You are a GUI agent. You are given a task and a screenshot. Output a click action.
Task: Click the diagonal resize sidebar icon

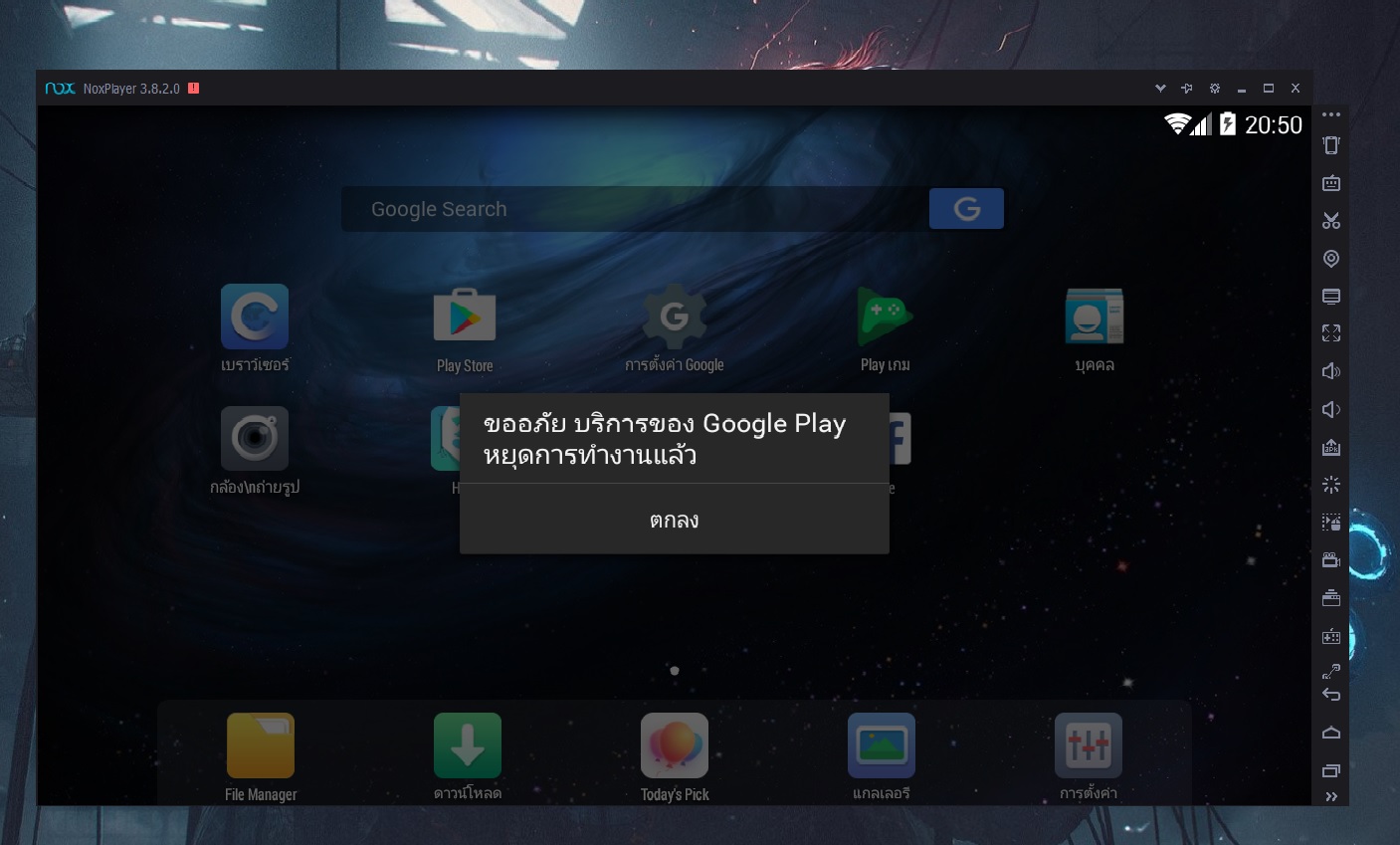[x=1331, y=670]
